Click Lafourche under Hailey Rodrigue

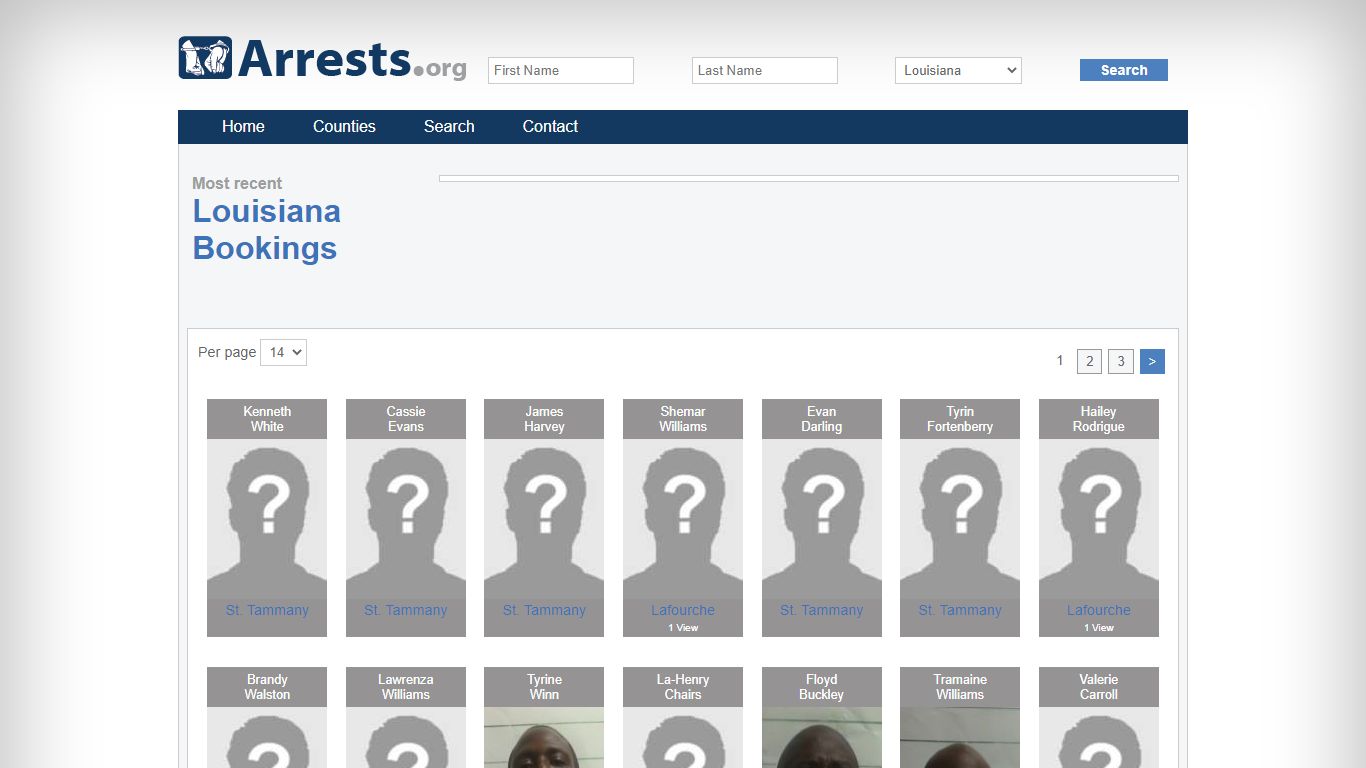1099,610
